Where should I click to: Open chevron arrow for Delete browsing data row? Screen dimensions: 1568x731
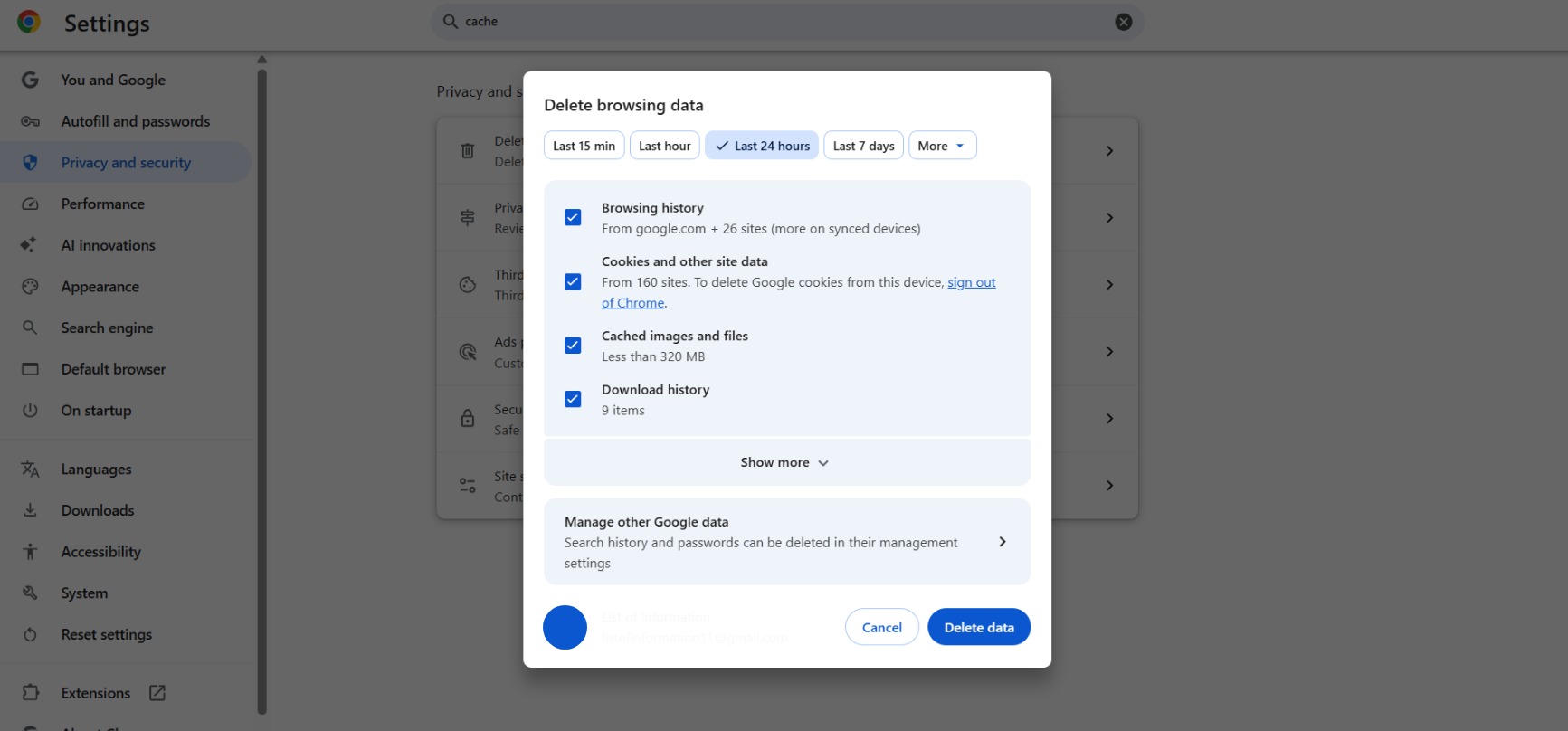pos(1109,151)
